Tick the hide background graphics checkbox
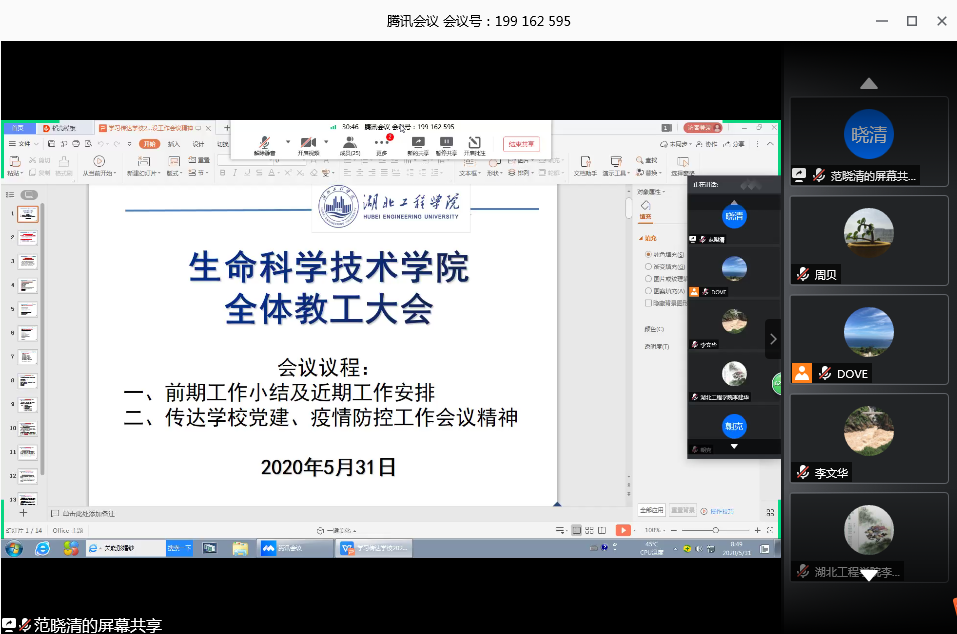The image size is (957, 634). (648, 303)
